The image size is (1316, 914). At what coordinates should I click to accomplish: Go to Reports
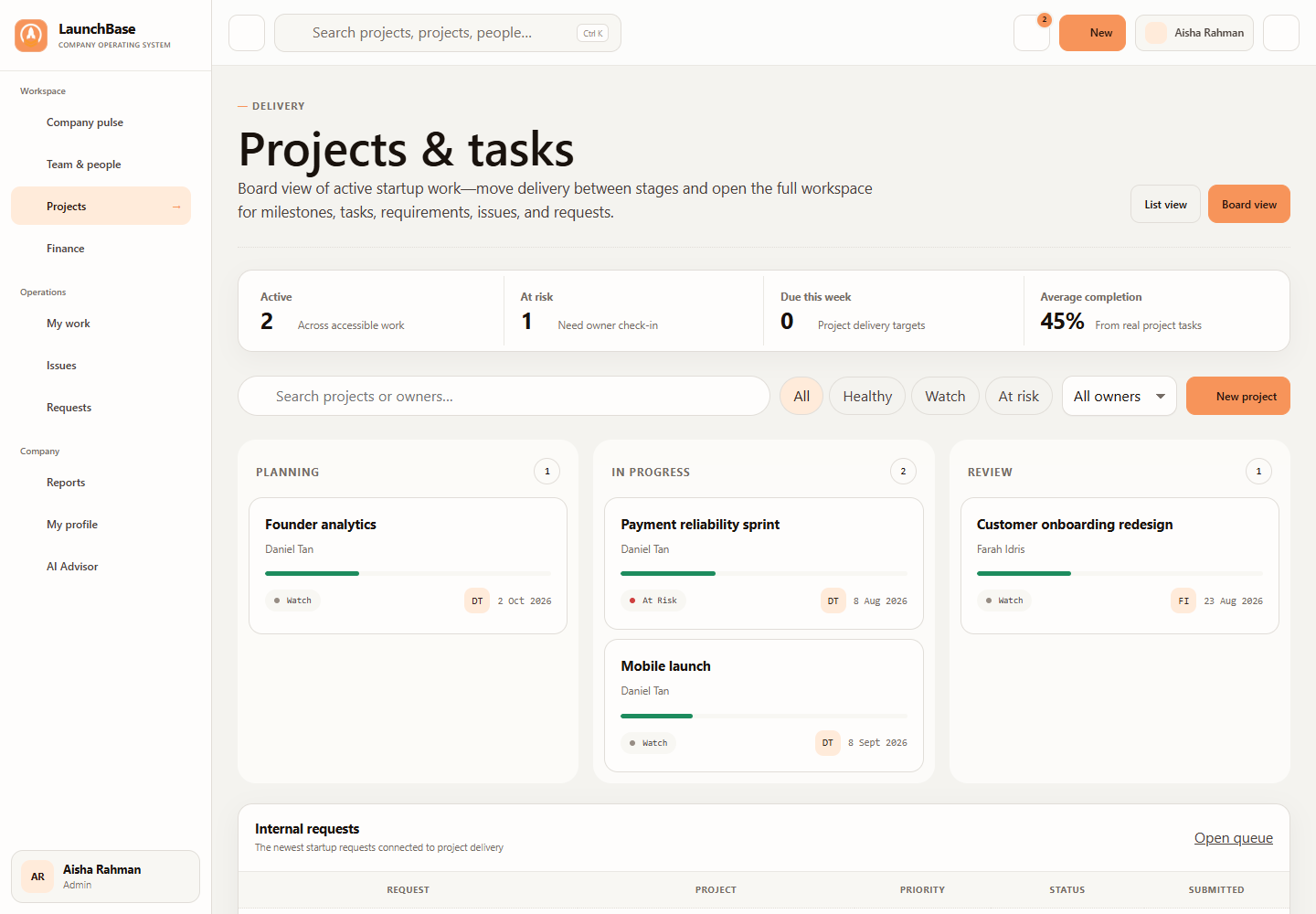(101, 483)
